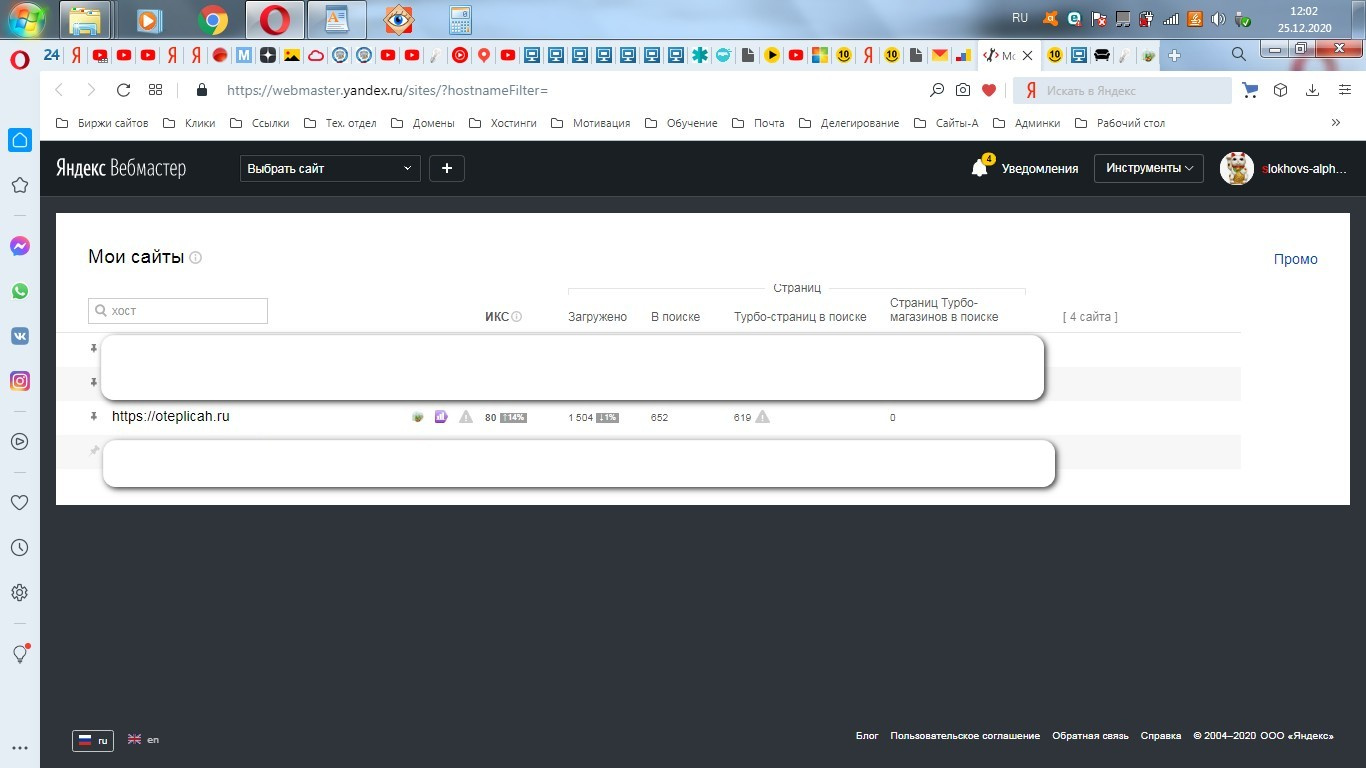Open bookmarks star in Opera sidebar
The height and width of the screenshot is (768, 1366).
tap(19, 185)
